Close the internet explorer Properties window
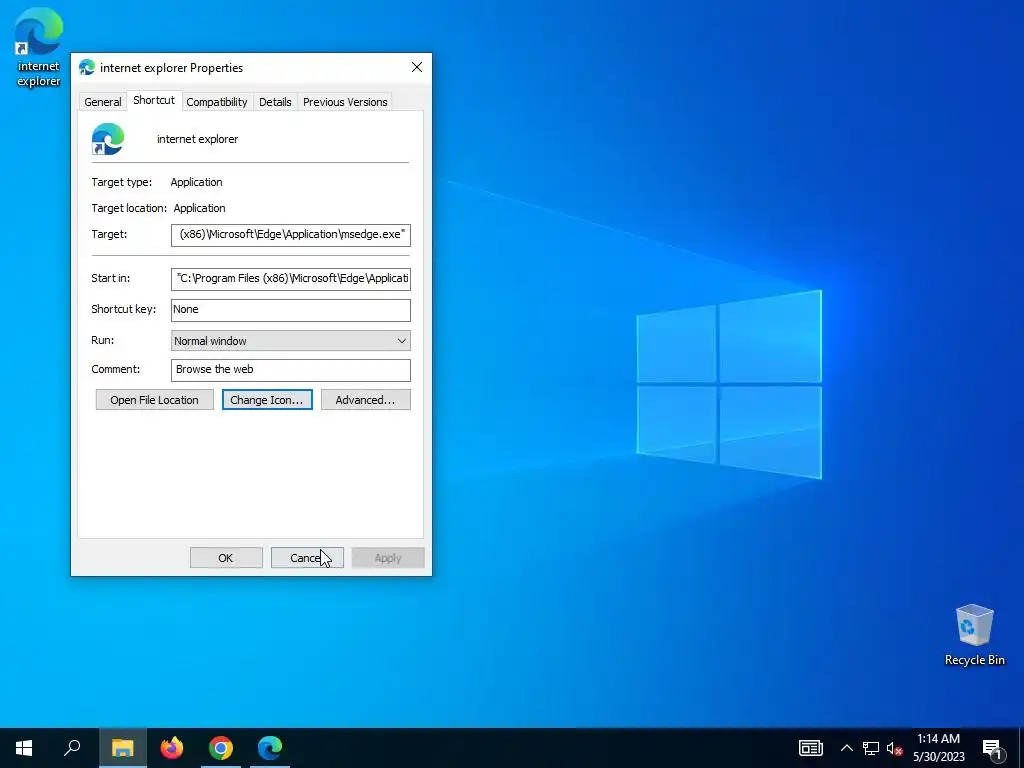 point(417,67)
